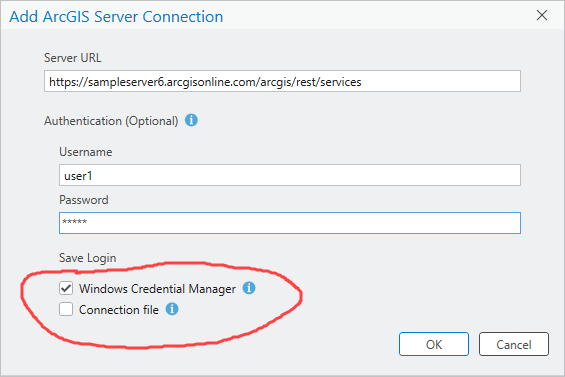Click the Save Login label
Image resolution: width=565 pixels, height=377 pixels.
[88, 258]
